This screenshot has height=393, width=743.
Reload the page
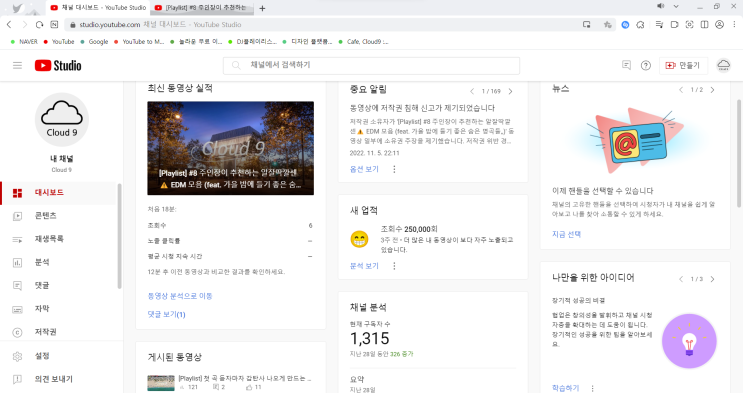[39, 25]
